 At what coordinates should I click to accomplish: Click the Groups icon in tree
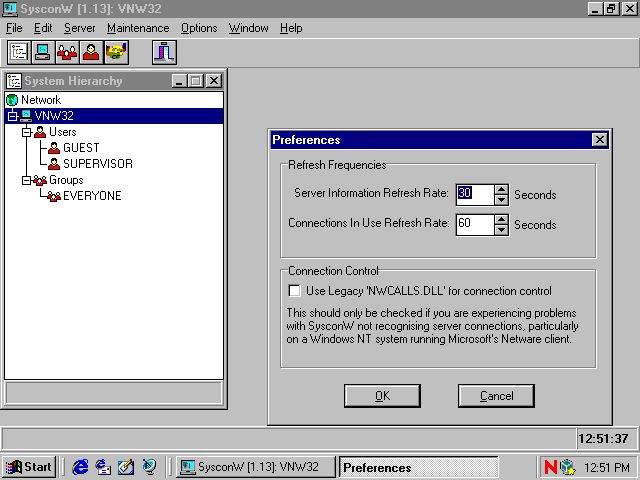(40, 180)
